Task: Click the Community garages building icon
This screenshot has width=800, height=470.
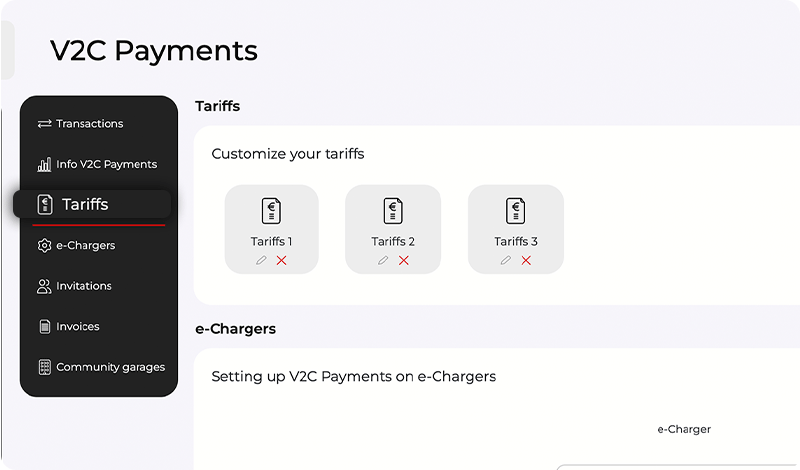Action: [44, 367]
